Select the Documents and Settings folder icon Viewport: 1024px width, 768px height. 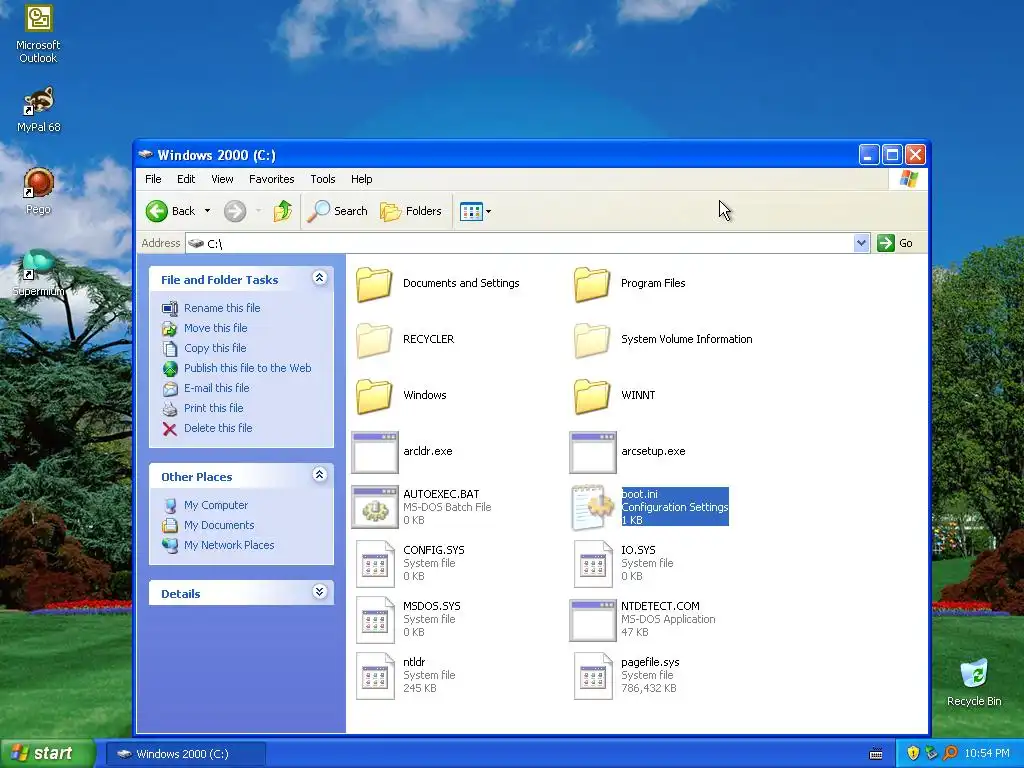(374, 283)
